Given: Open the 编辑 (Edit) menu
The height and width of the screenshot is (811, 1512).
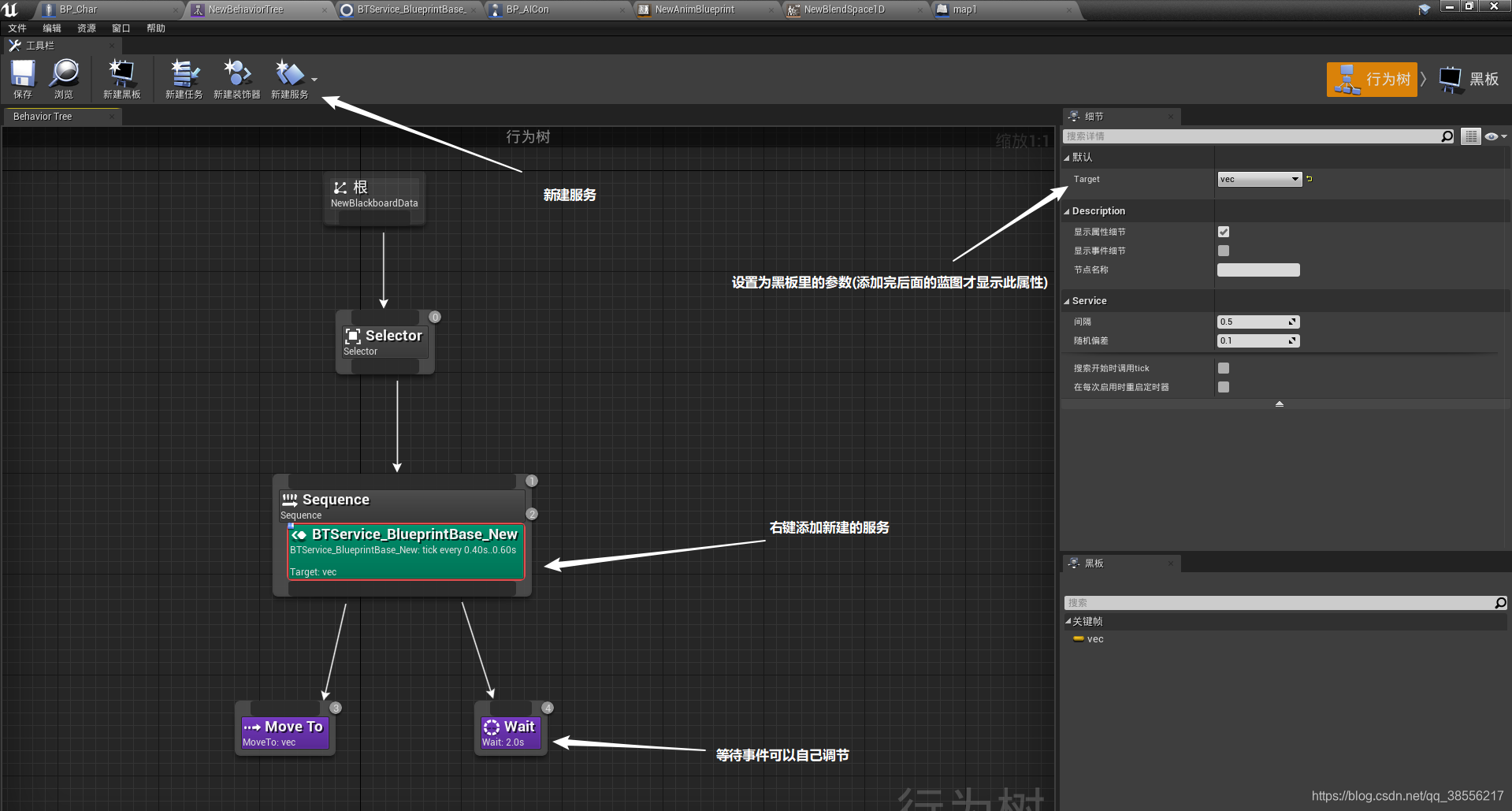Looking at the screenshot, I should pos(52,28).
